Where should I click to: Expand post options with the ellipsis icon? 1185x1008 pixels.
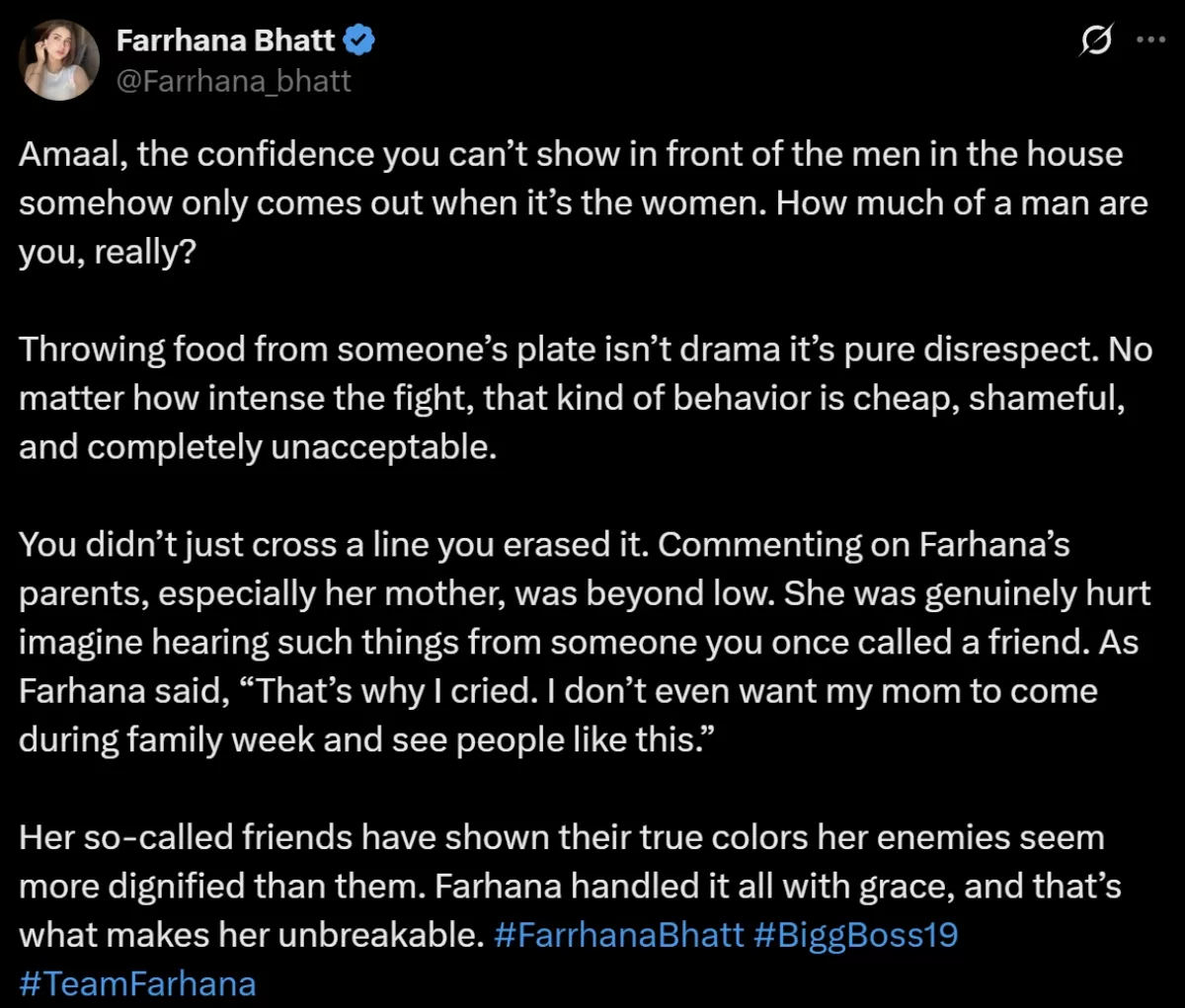1151,39
